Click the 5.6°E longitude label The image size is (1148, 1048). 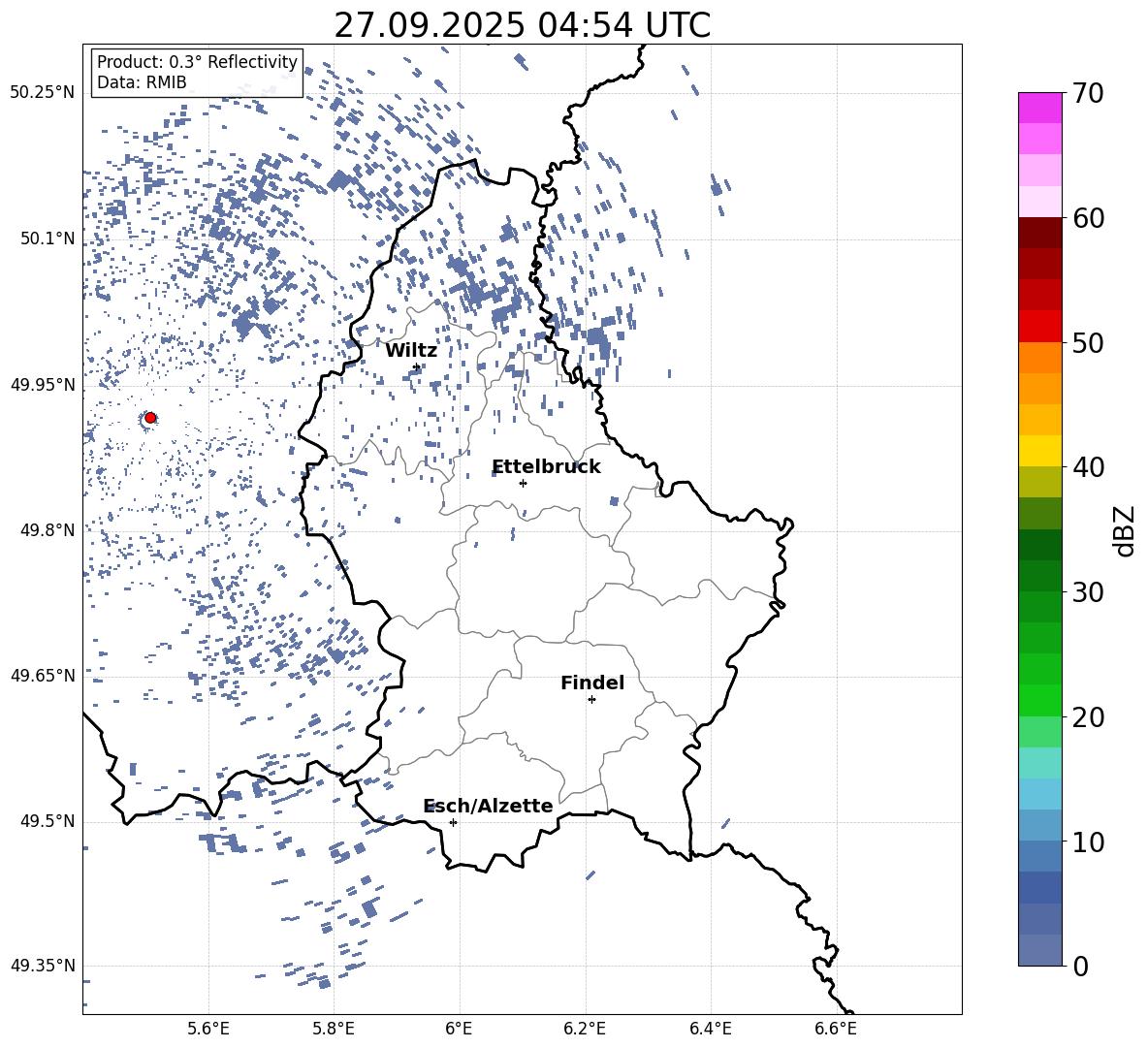click(208, 1029)
